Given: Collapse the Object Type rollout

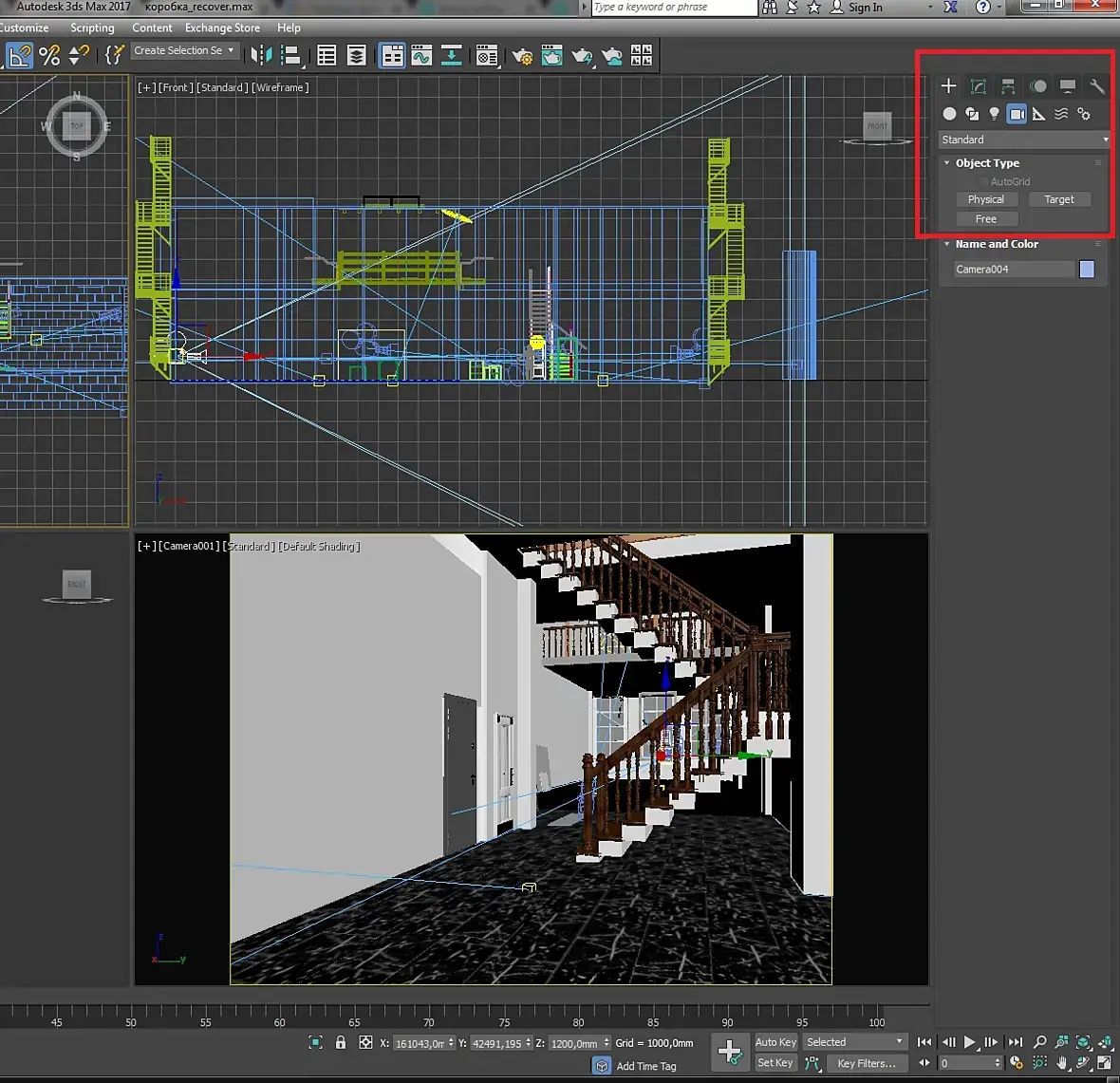Looking at the screenshot, I should [x=947, y=163].
